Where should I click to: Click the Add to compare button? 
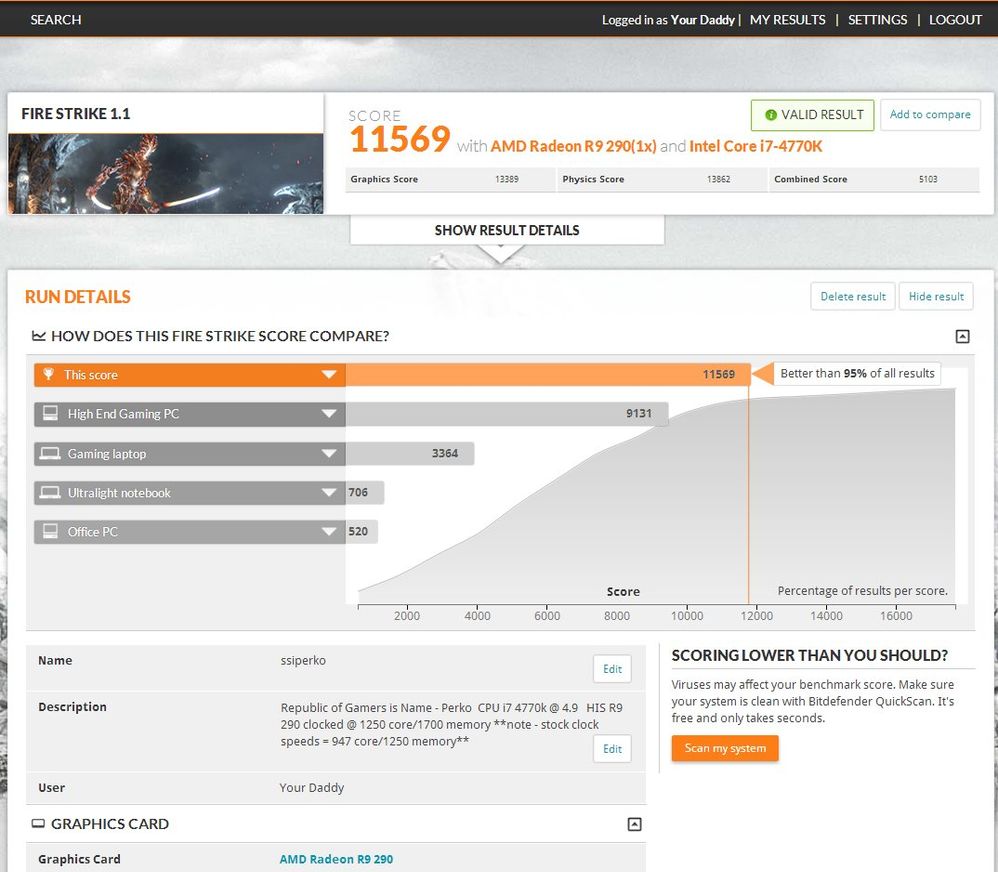point(930,115)
